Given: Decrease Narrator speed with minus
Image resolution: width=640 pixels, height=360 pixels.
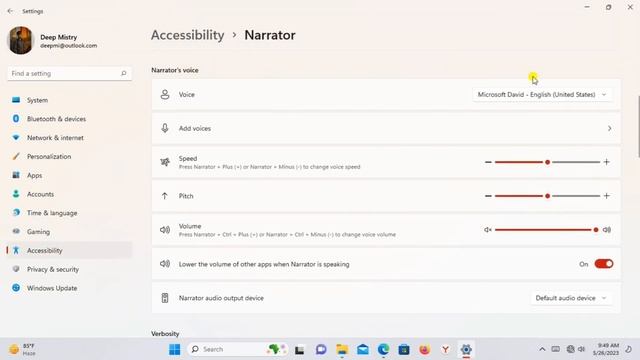Looking at the screenshot, I should tap(488, 162).
